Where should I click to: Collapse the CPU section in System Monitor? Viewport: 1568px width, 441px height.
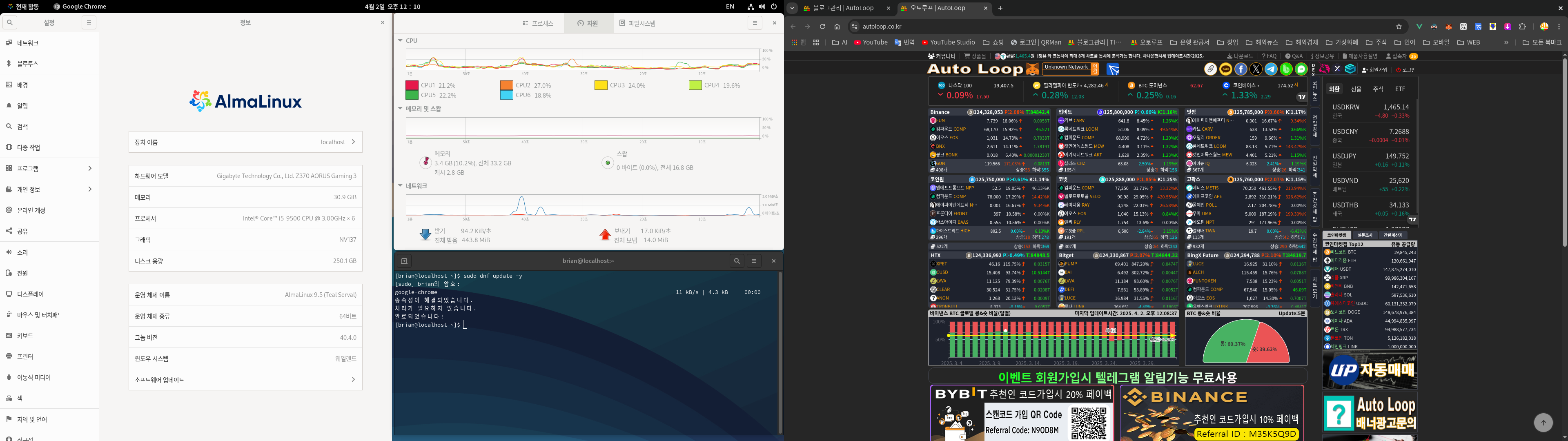point(401,41)
